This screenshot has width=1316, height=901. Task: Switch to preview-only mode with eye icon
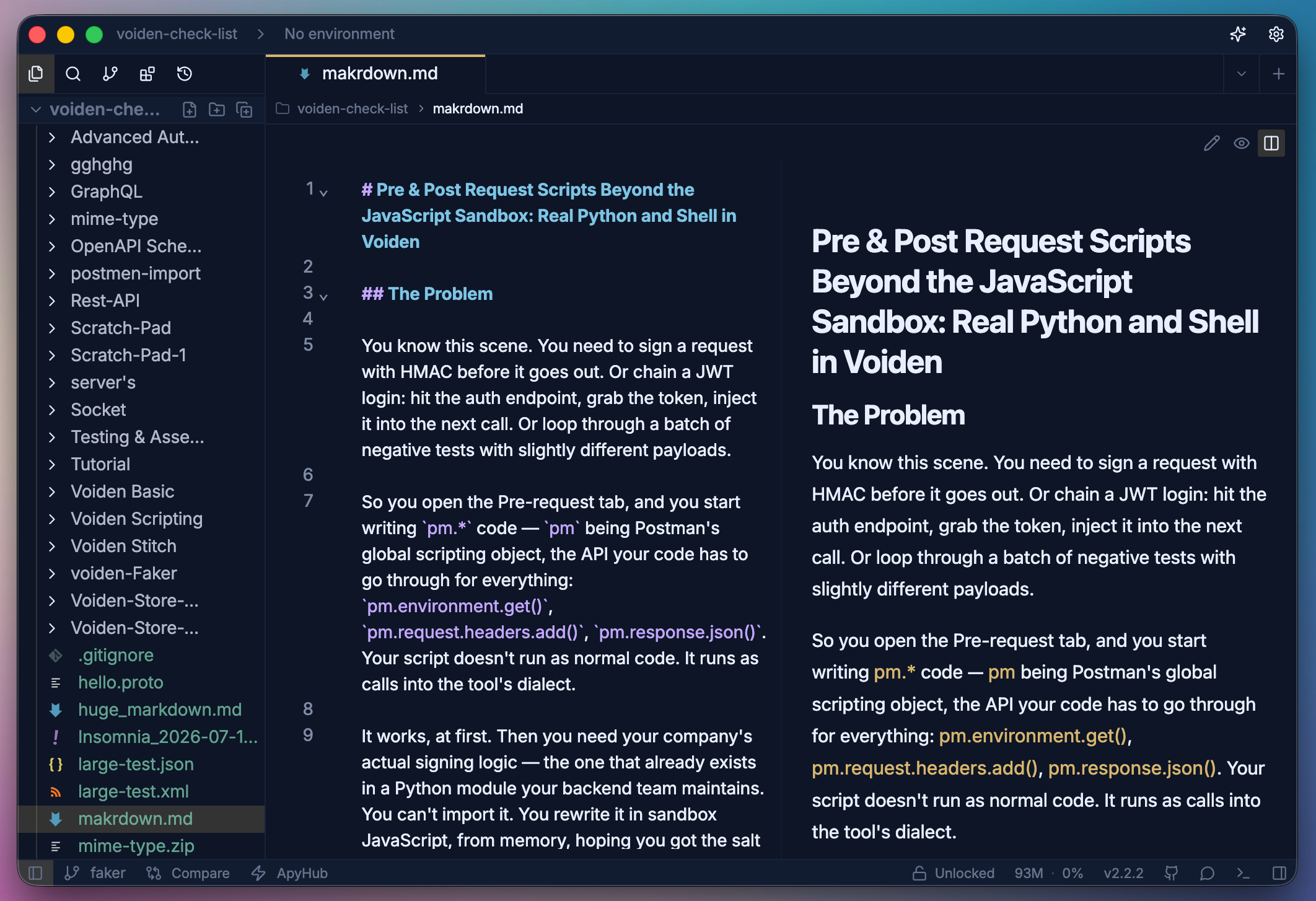click(1242, 143)
